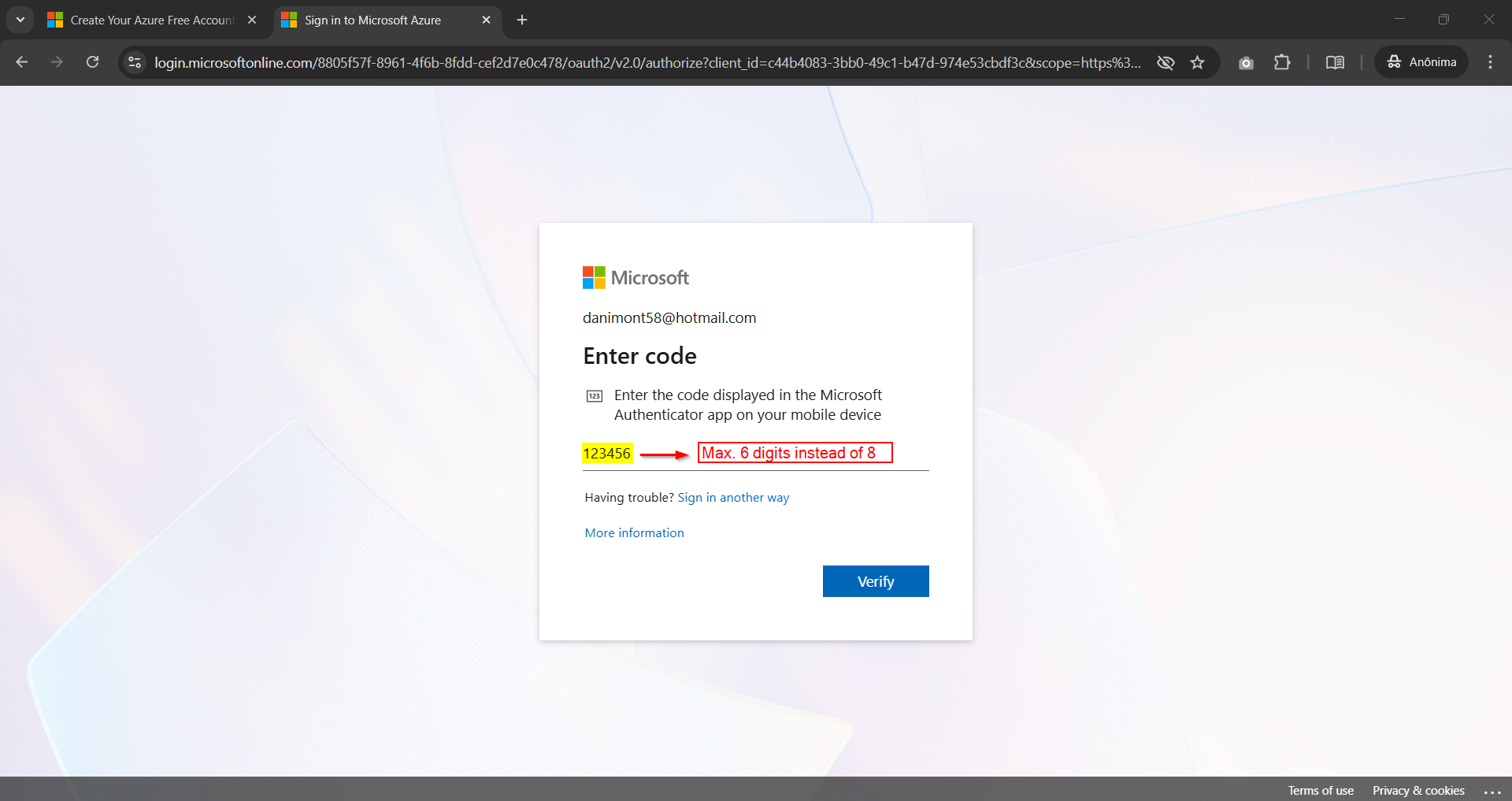Image resolution: width=1512 pixels, height=801 pixels.
Task: Minimize the browser window
Action: (x=1399, y=20)
